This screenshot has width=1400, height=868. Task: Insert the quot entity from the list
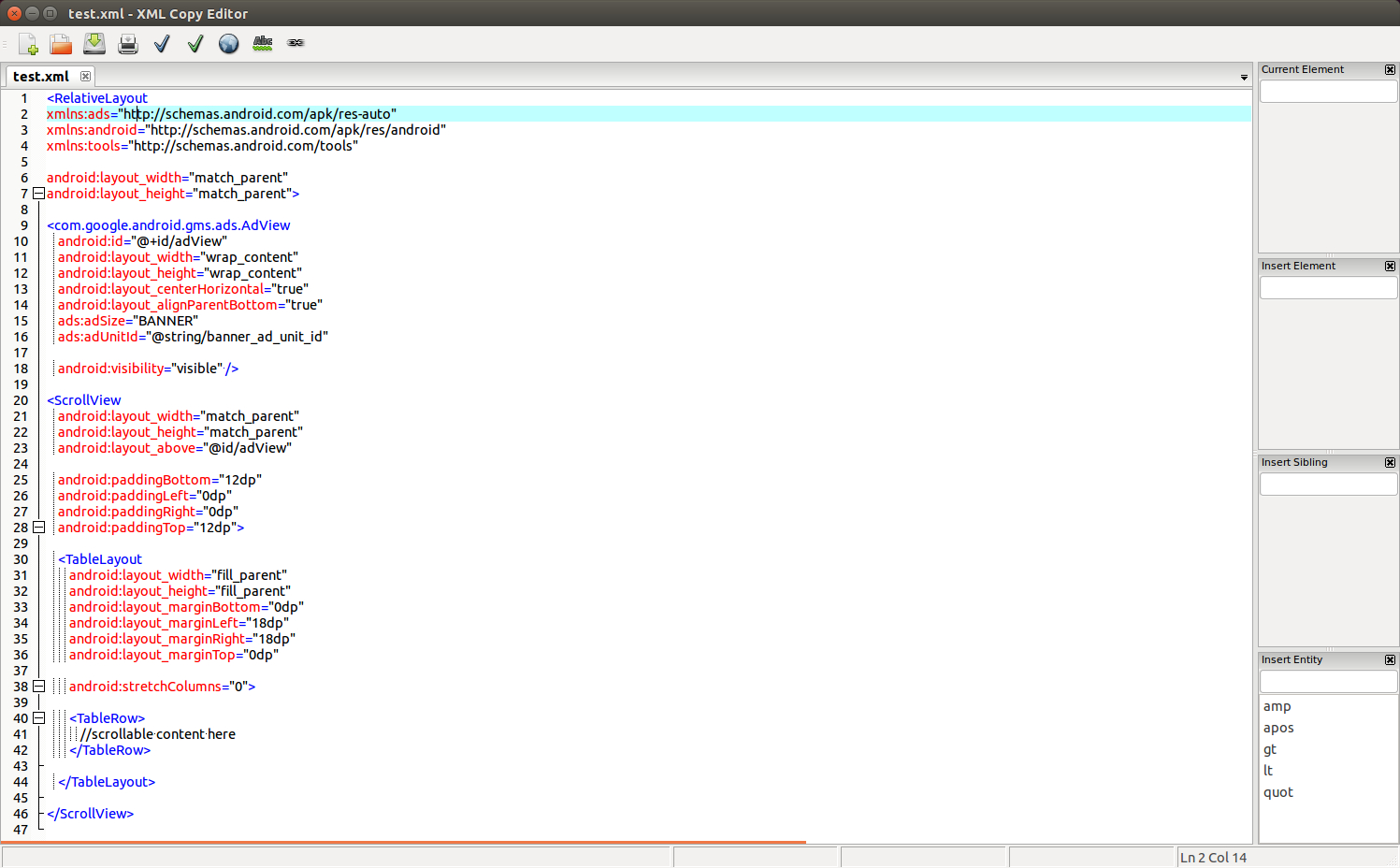click(1278, 791)
